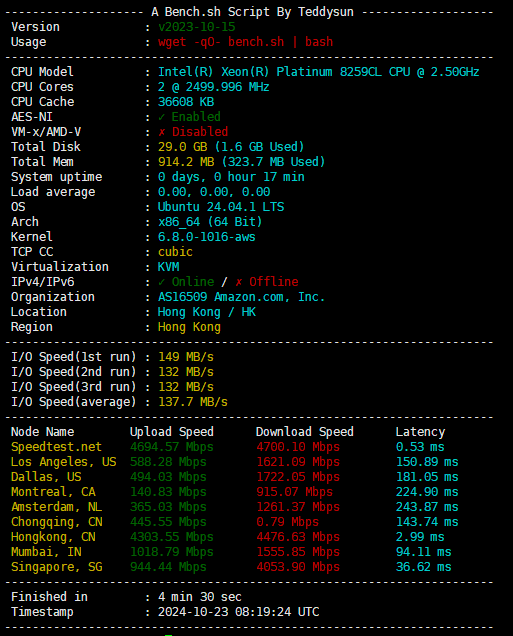Click the system uptime value 0 days, 0 hour 17 min

tap(231, 177)
